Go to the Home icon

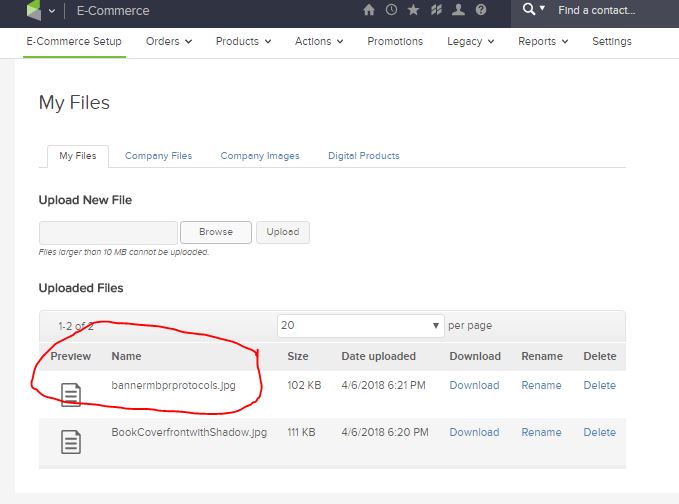(x=369, y=10)
